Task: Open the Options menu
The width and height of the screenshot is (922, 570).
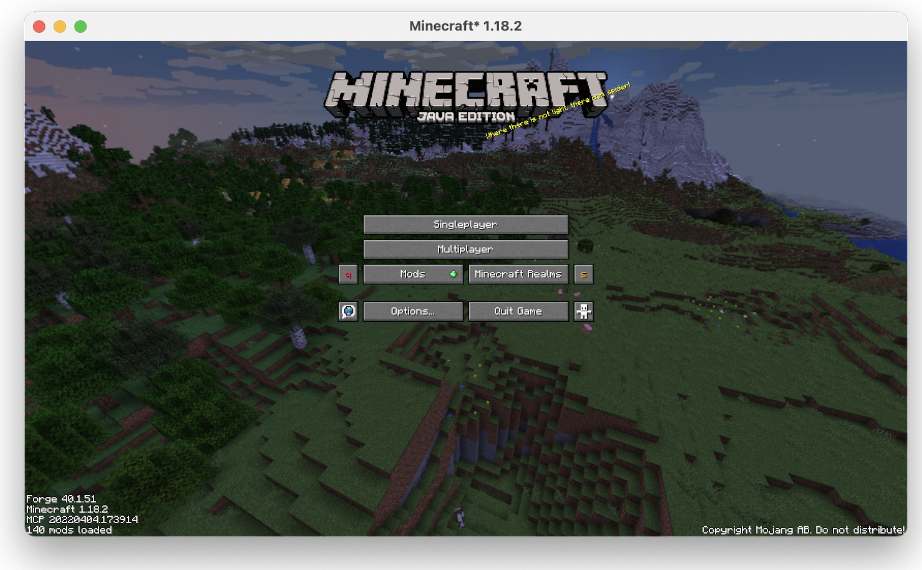Action: tap(413, 311)
